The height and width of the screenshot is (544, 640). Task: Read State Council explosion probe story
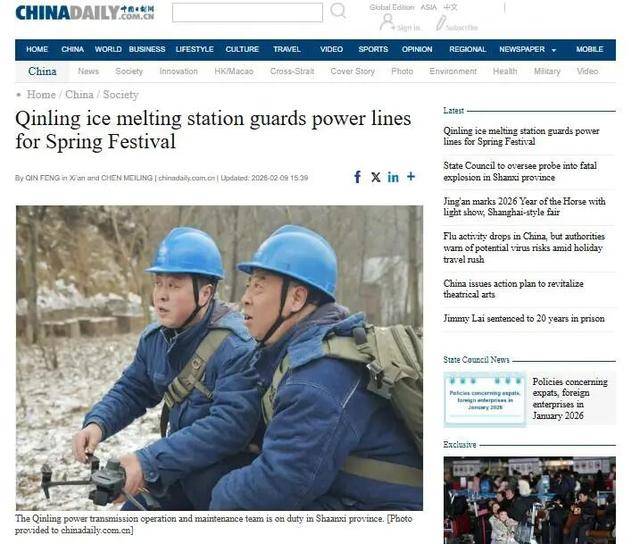[520, 171]
